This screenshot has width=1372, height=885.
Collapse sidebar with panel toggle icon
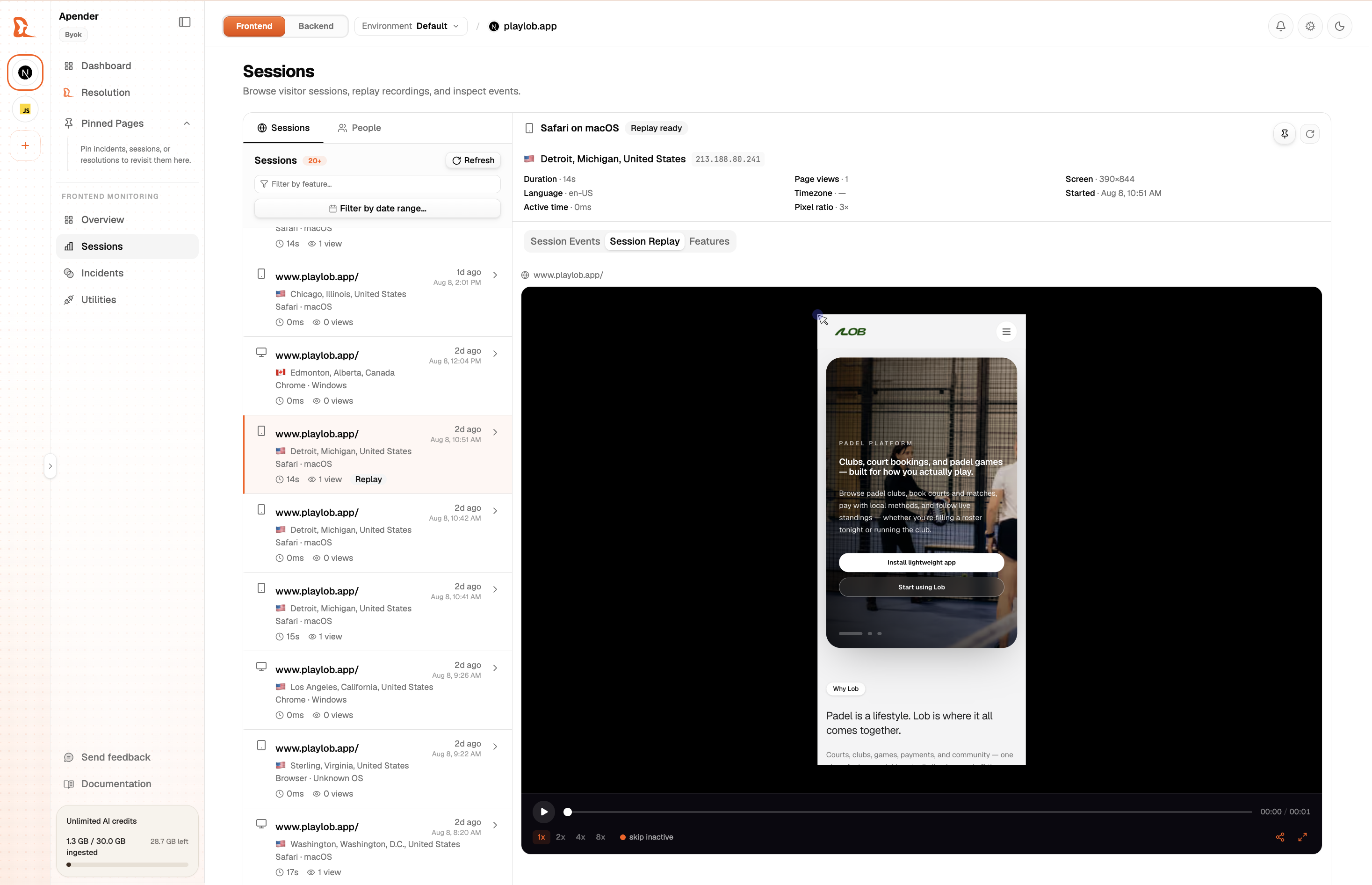pyautogui.click(x=184, y=22)
